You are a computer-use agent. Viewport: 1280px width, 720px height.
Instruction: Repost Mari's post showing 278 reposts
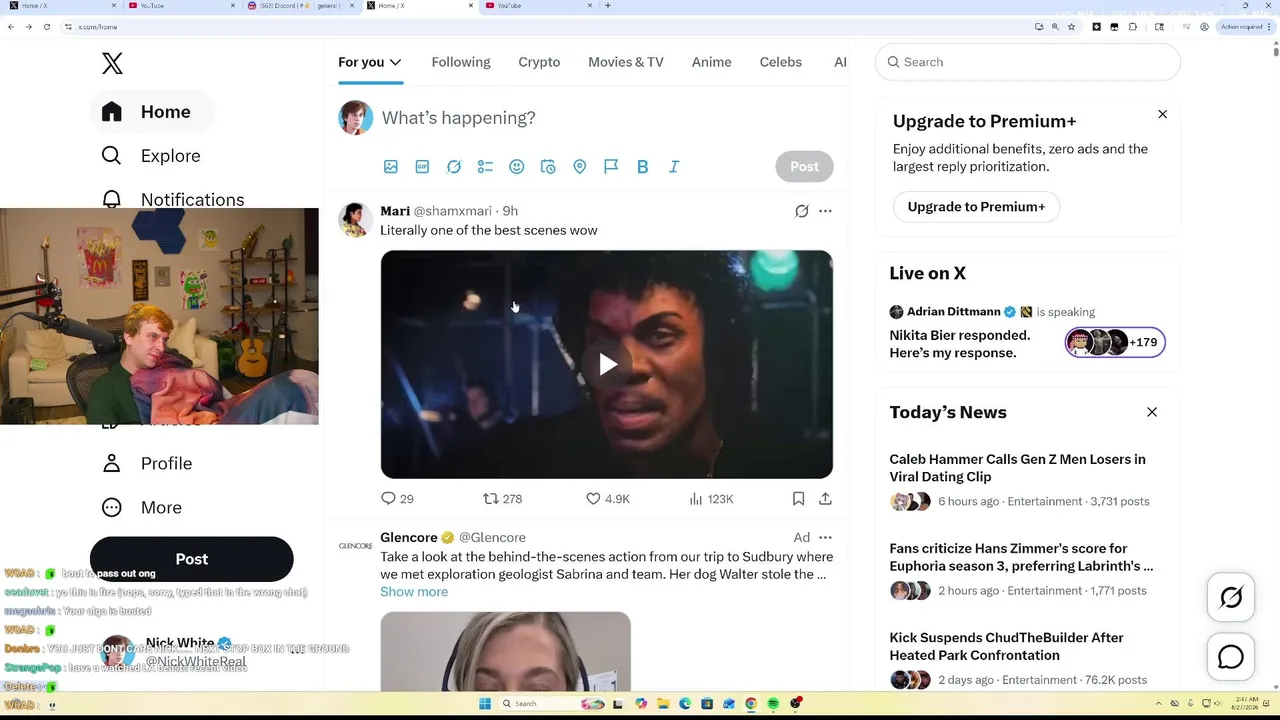click(502, 498)
